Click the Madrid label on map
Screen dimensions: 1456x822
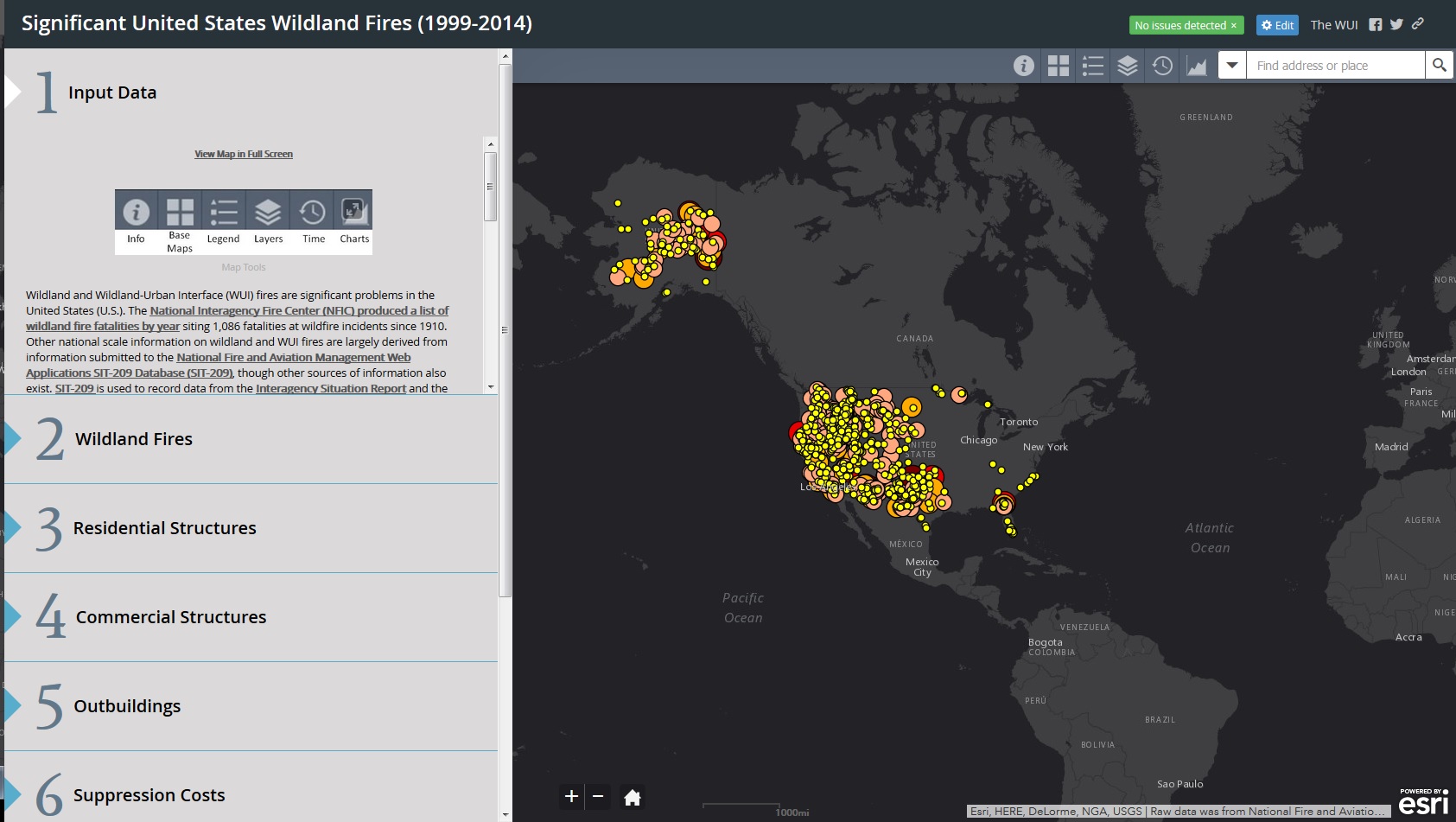click(x=1391, y=447)
